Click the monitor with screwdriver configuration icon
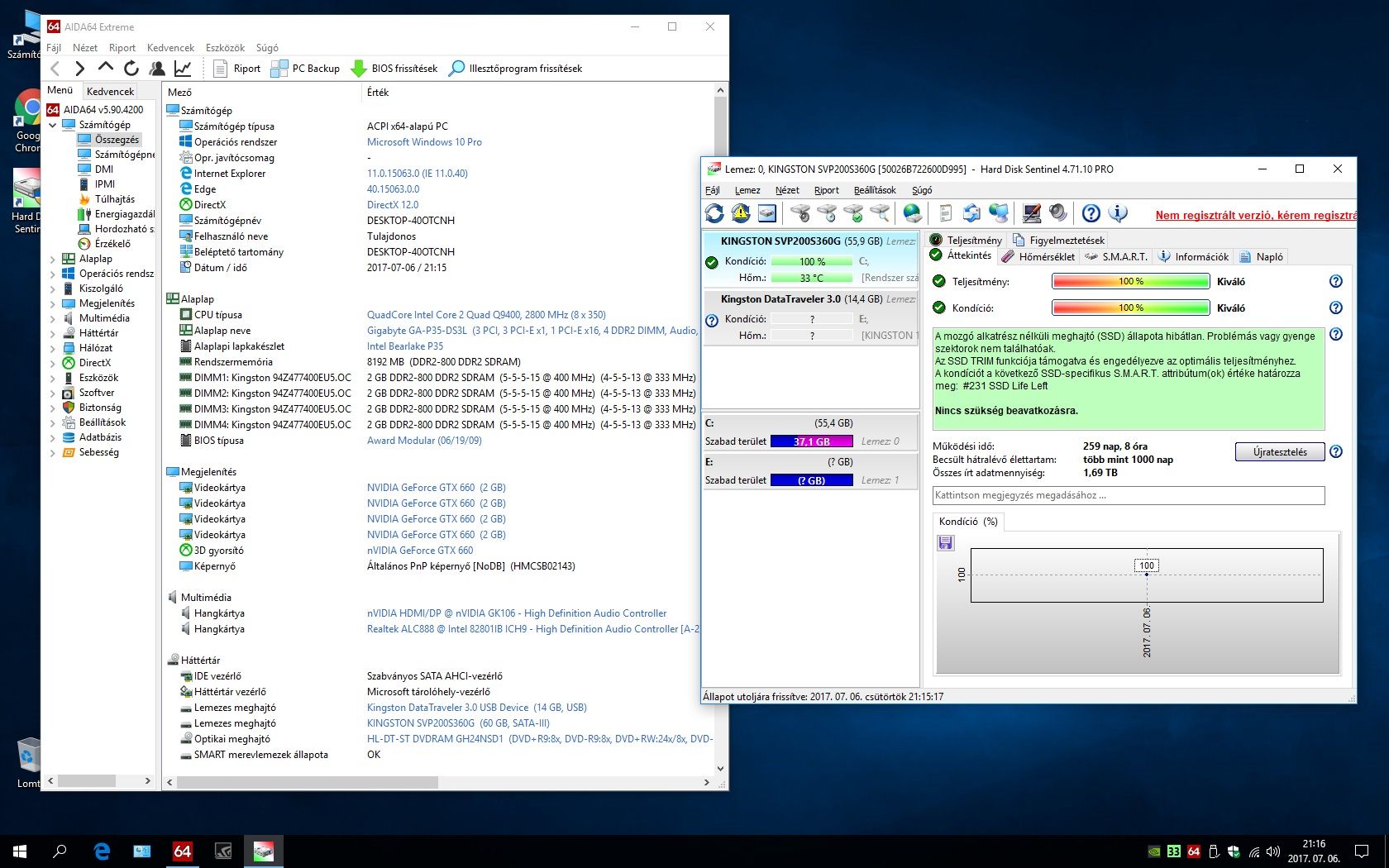1389x868 pixels. pyautogui.click(x=1032, y=213)
